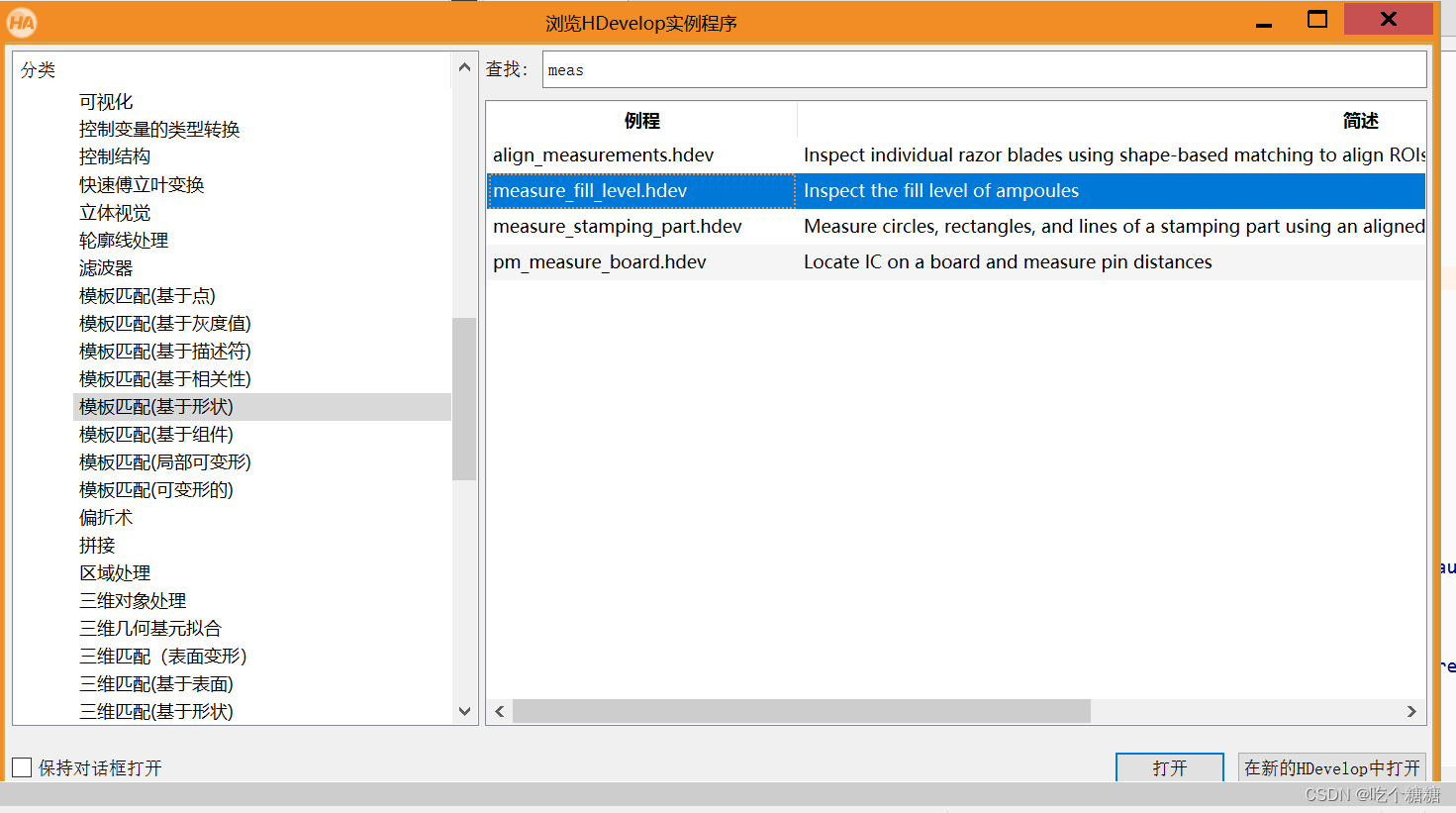Image resolution: width=1456 pixels, height=813 pixels.
Task: Click the 查找 search input field
Action: [984, 69]
